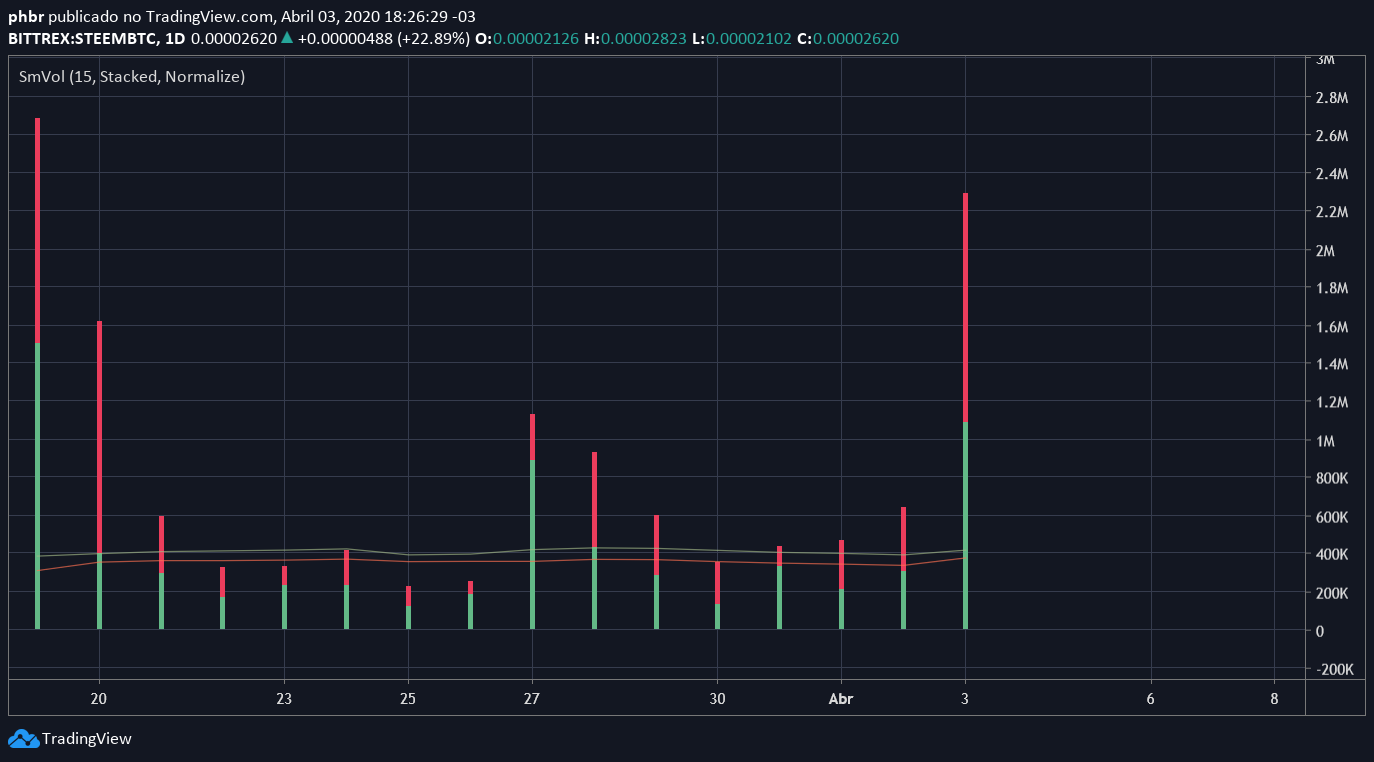Image resolution: width=1374 pixels, height=762 pixels.
Task: Click the date label 30 on time axis
Action: [x=717, y=698]
